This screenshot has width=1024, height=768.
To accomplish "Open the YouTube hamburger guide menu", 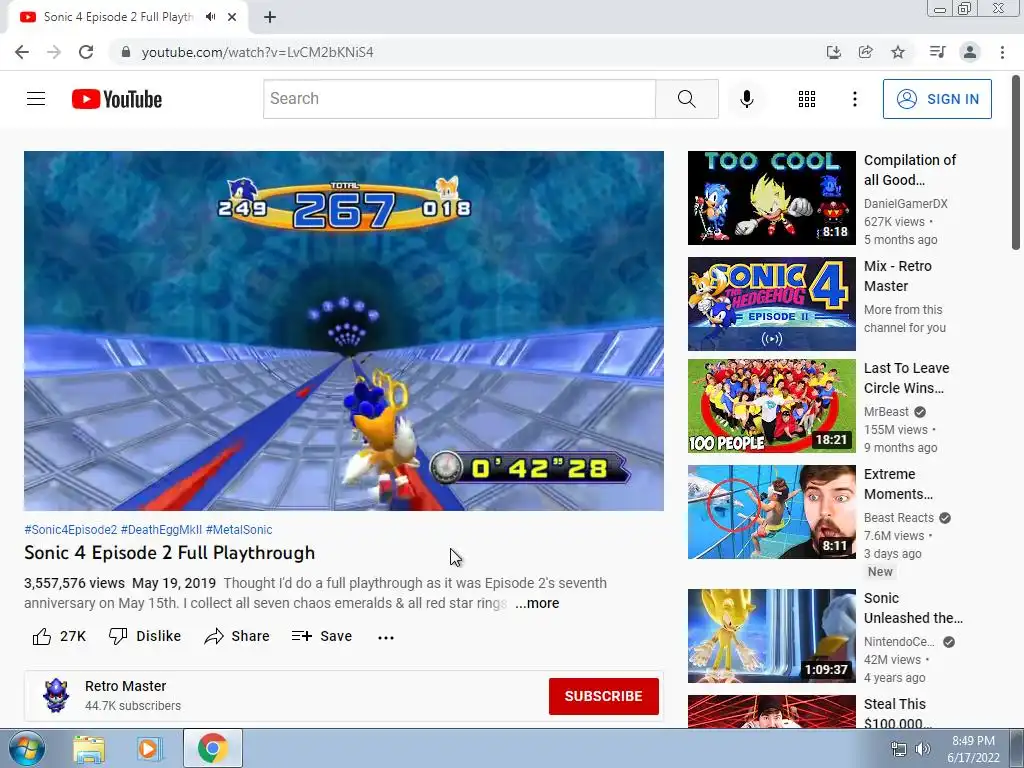I will tap(36, 99).
